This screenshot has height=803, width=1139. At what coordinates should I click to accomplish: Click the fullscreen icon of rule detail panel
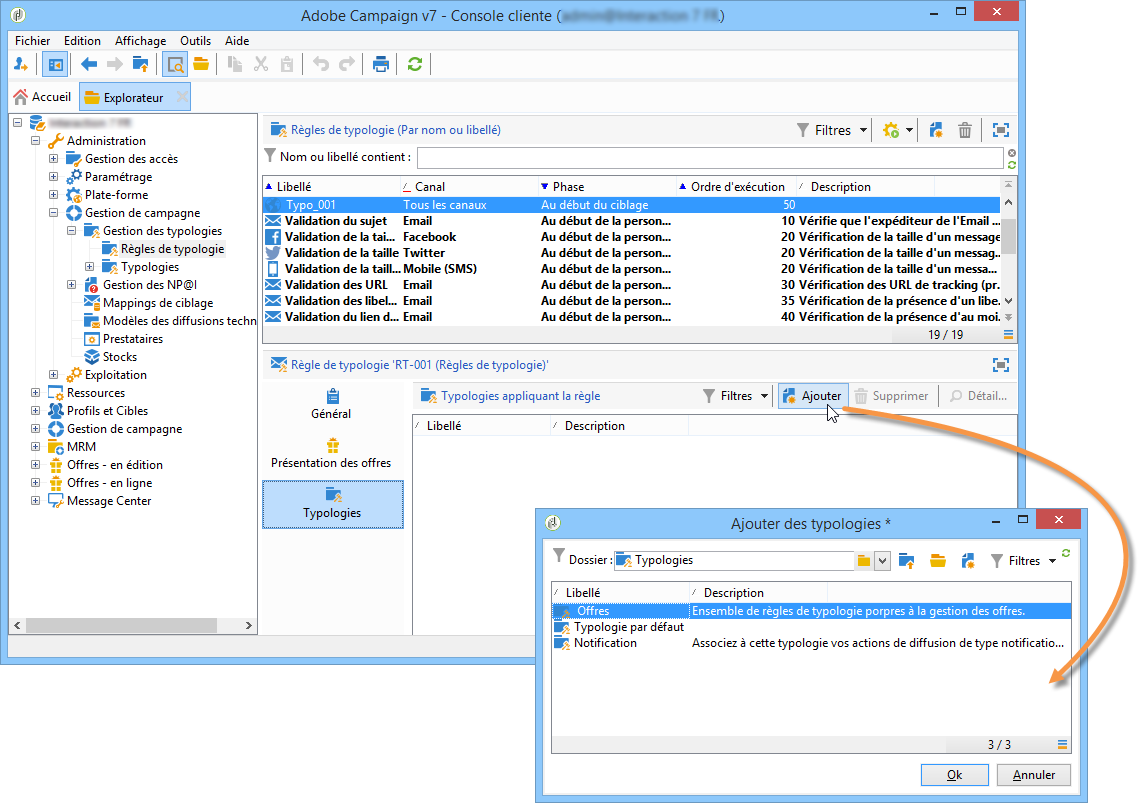pyautogui.click(x=1001, y=365)
